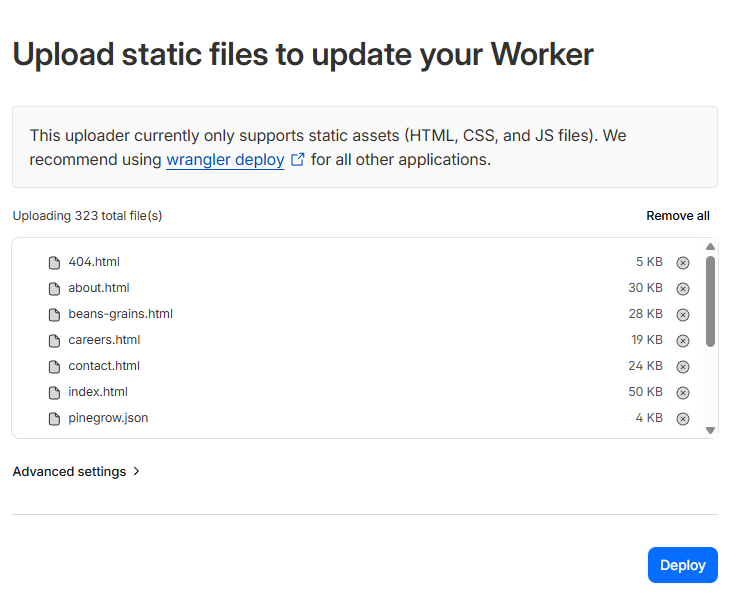This screenshot has width=739, height=607.
Task: Remove index.html using its X icon
Action: 683,393
